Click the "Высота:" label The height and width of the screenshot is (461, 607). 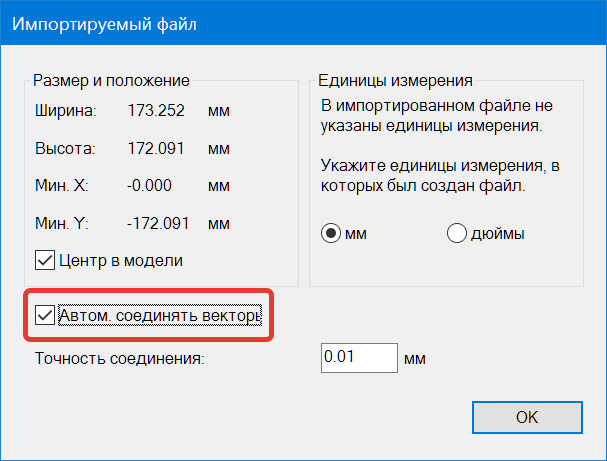tap(64, 148)
